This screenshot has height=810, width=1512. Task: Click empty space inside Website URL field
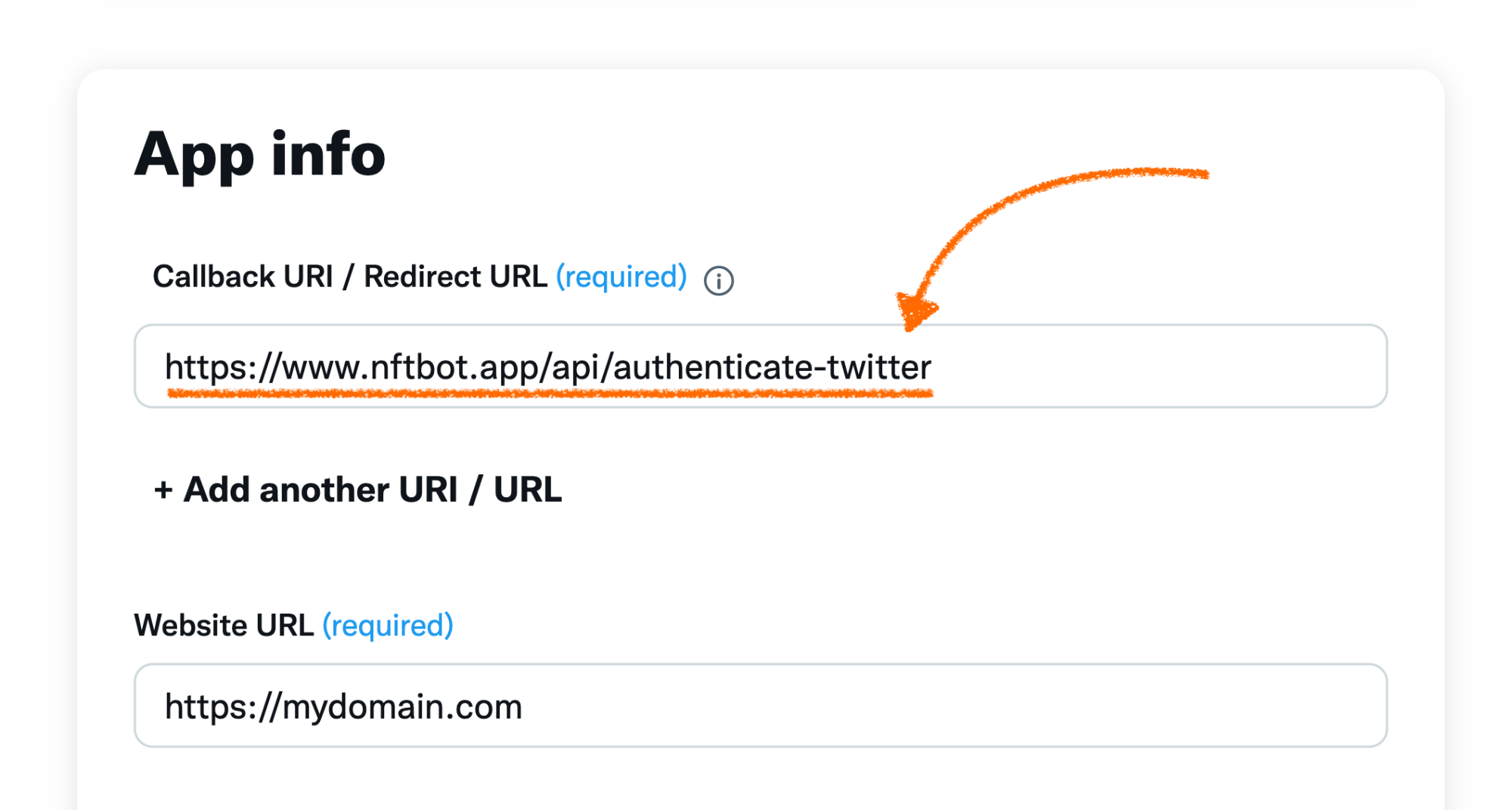[x=953, y=706]
